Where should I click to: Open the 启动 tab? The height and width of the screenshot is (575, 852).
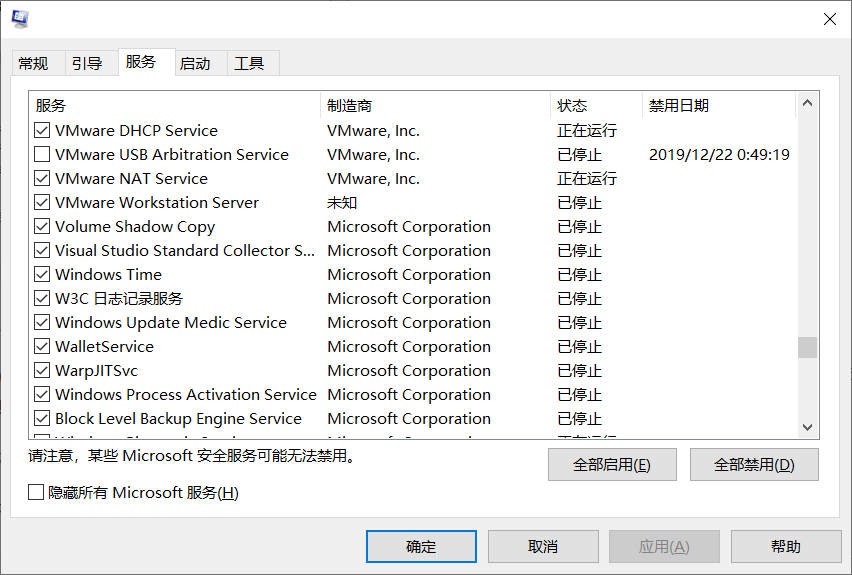point(195,64)
